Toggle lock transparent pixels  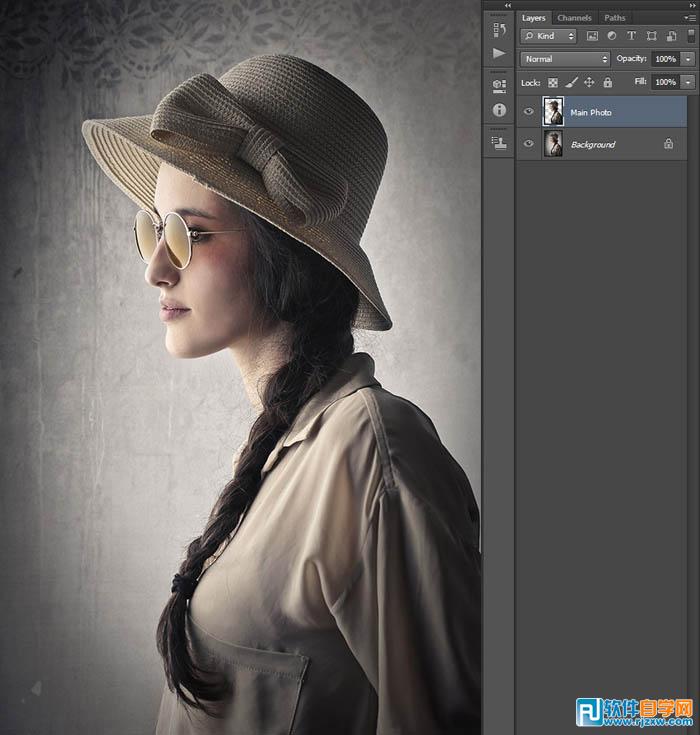[553, 82]
